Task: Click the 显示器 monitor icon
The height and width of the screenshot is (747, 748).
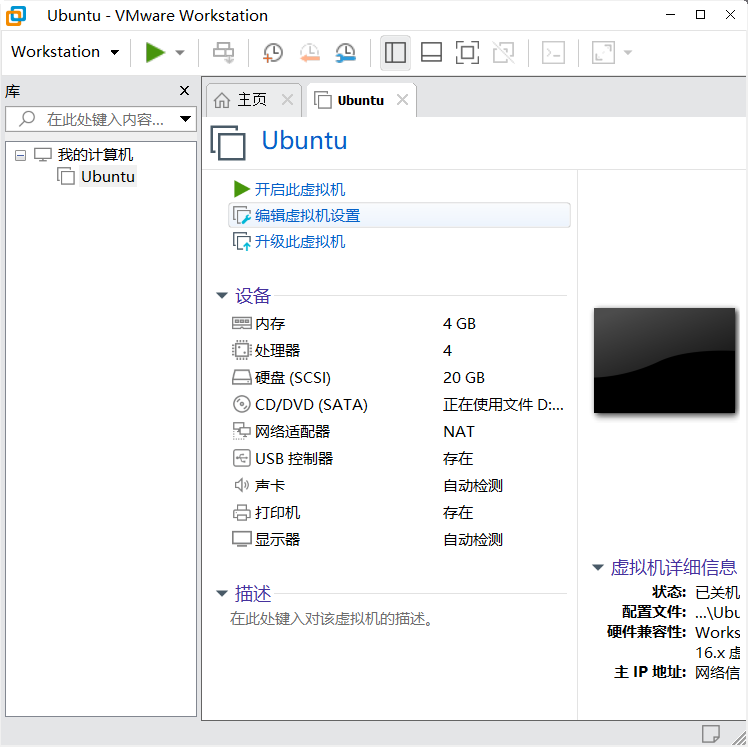Action: [241, 539]
